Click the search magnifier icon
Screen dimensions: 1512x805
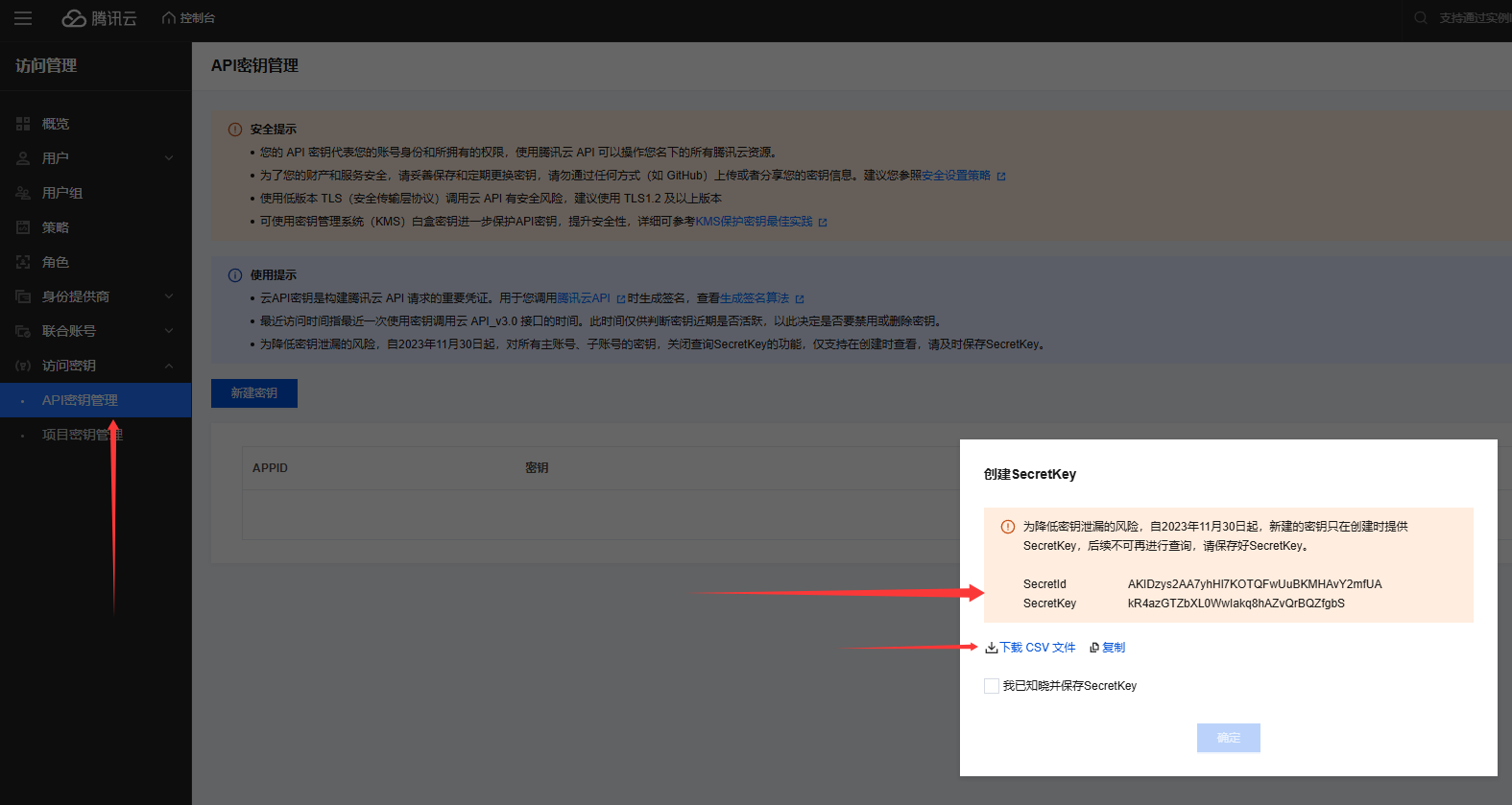[1421, 18]
